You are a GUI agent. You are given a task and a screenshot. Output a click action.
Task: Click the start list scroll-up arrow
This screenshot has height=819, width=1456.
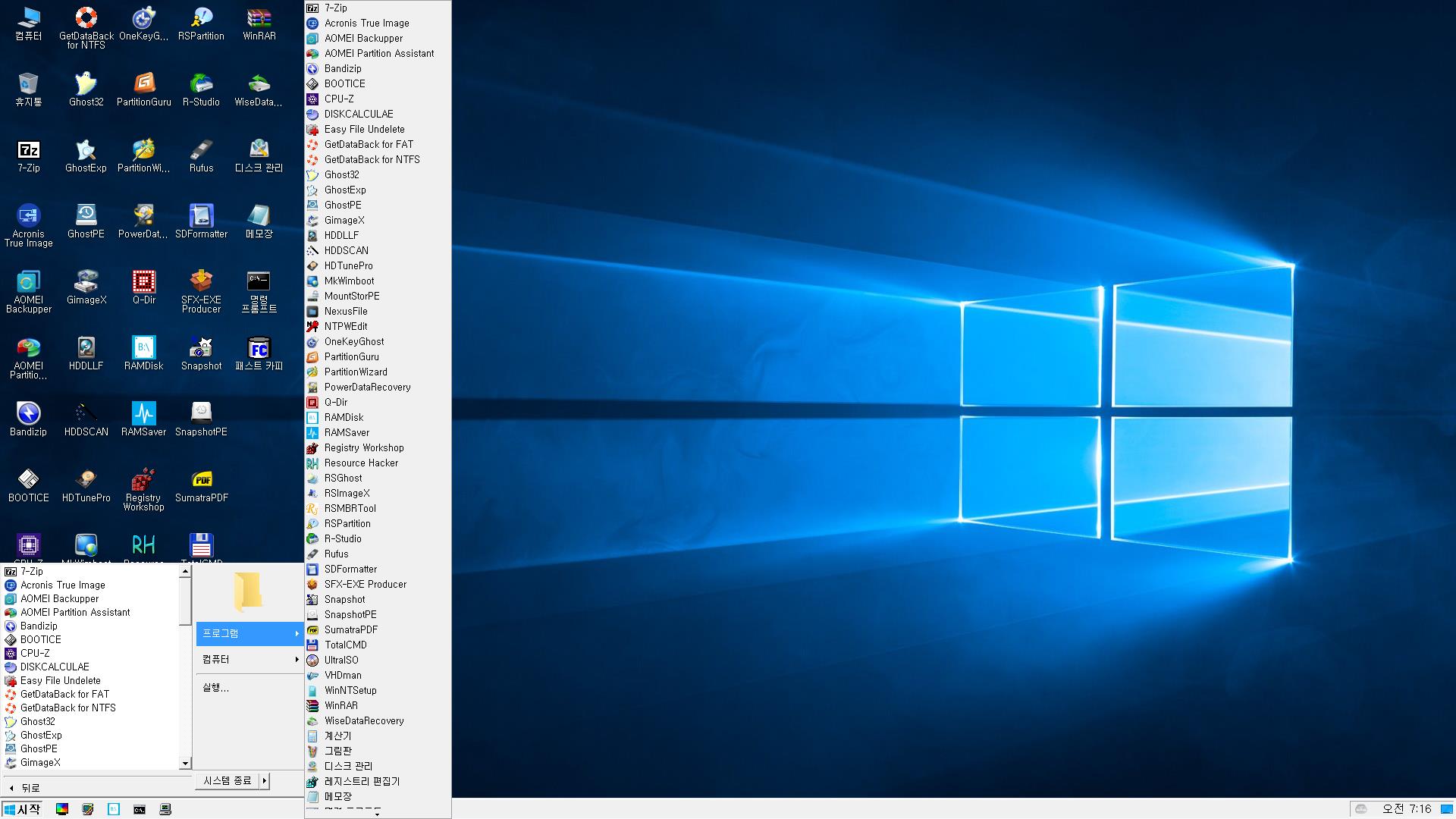tap(185, 572)
